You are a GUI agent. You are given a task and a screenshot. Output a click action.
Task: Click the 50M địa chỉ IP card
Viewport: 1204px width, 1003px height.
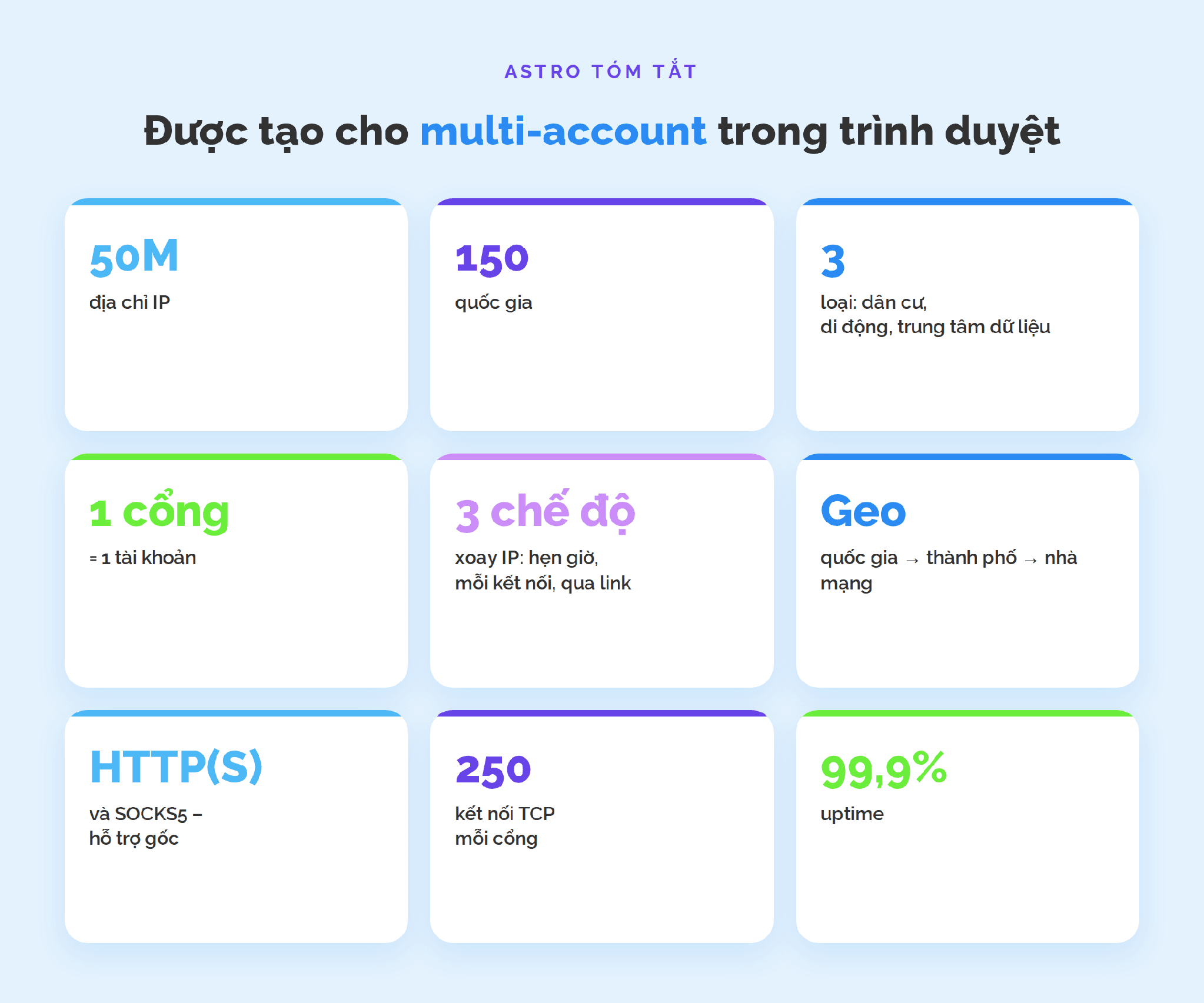pos(236,315)
